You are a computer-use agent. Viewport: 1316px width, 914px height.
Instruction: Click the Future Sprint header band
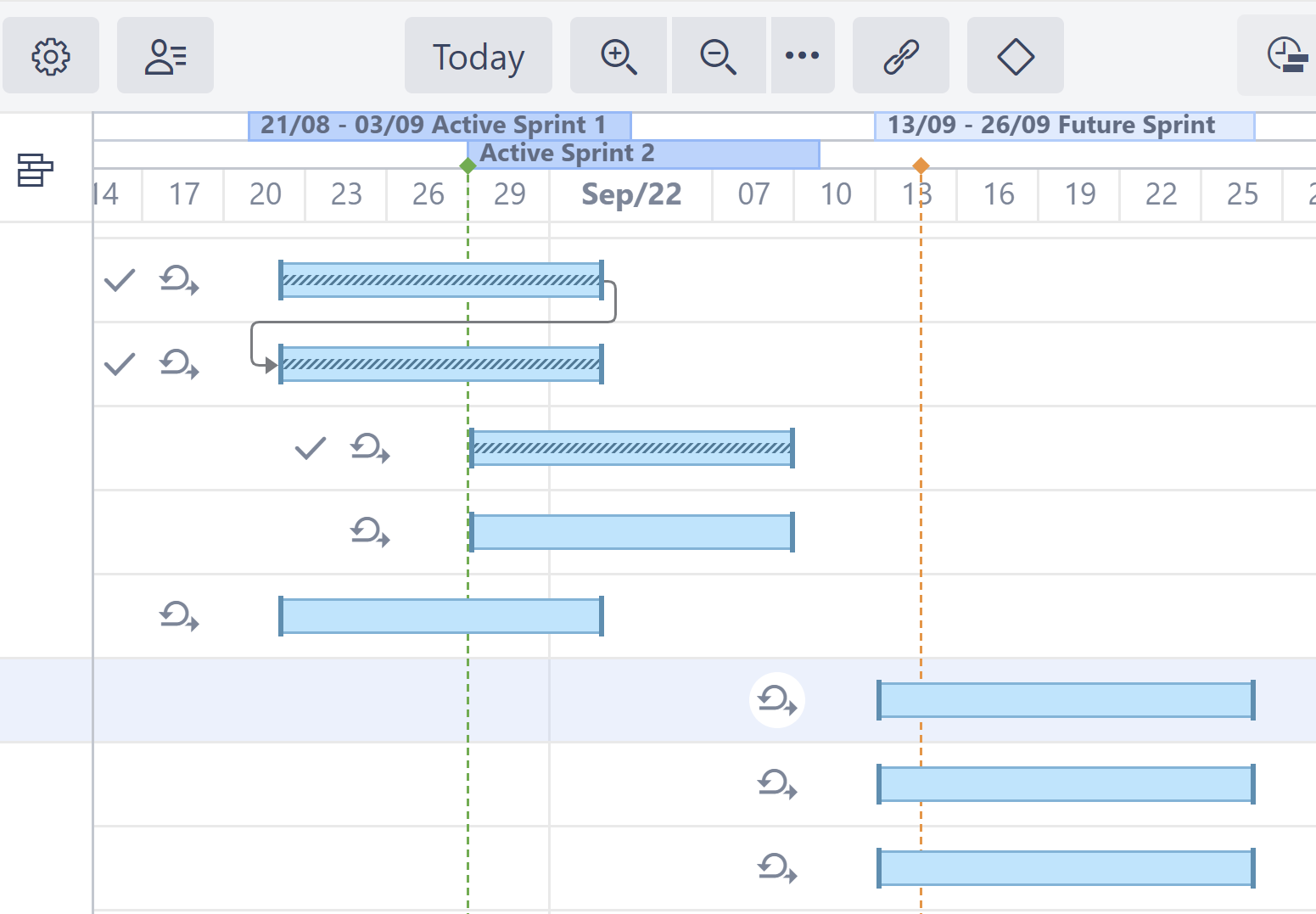click(x=1064, y=126)
